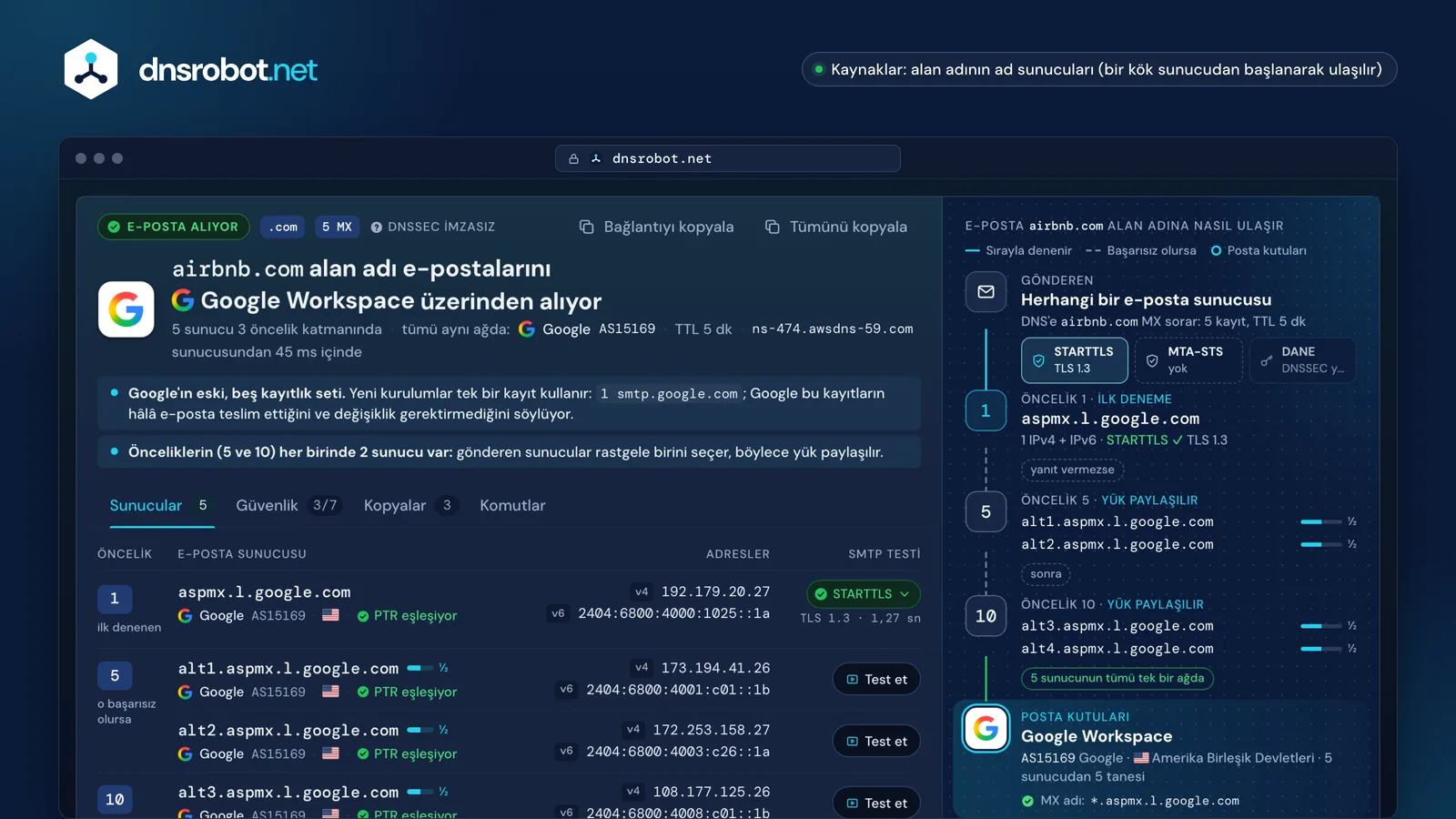Screen dimensions: 1456x819
Task: Click the large Google logo tile beside airbnb.com heading
Action: [x=126, y=309]
